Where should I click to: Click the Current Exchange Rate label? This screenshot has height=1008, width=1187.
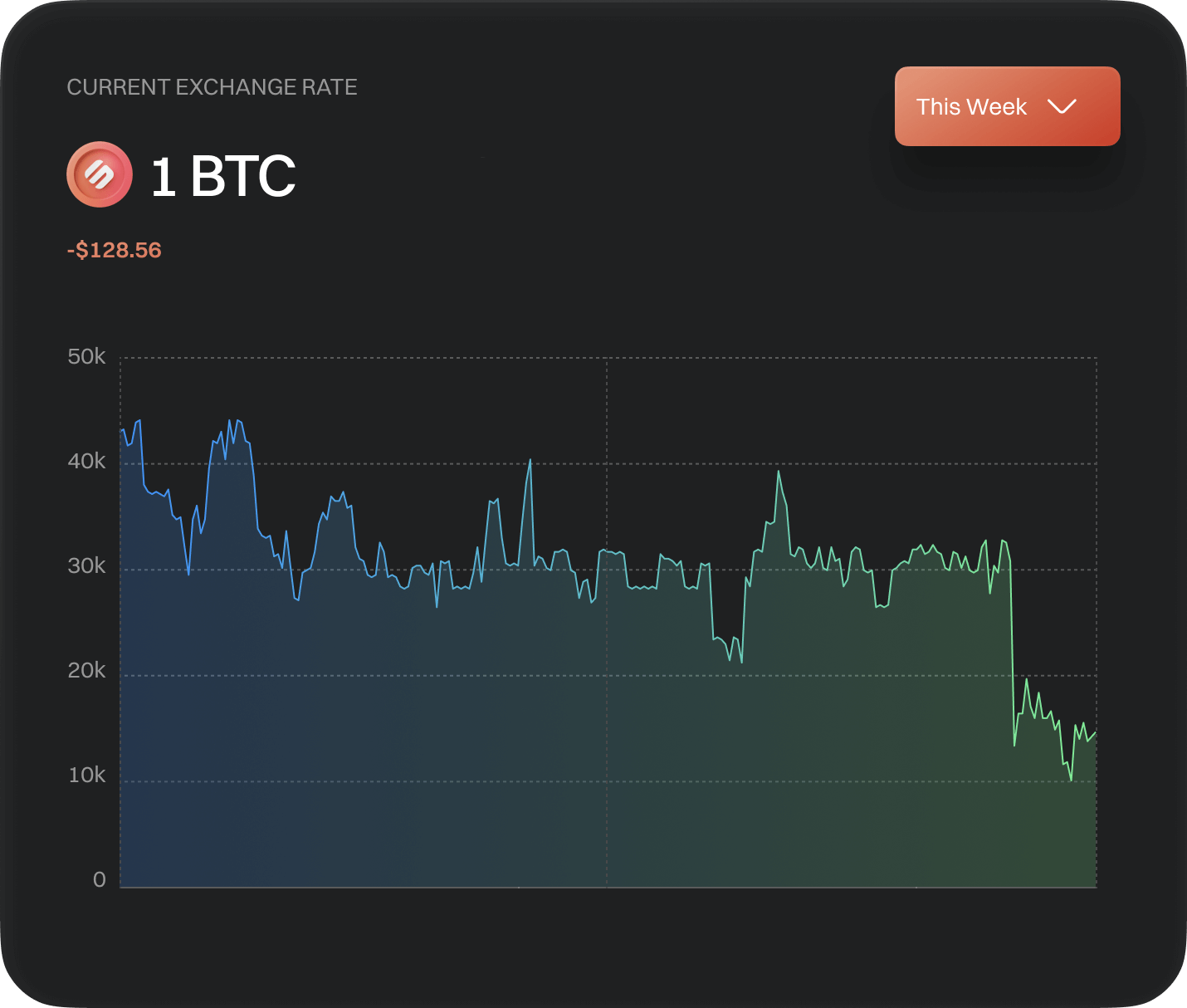coord(212,87)
